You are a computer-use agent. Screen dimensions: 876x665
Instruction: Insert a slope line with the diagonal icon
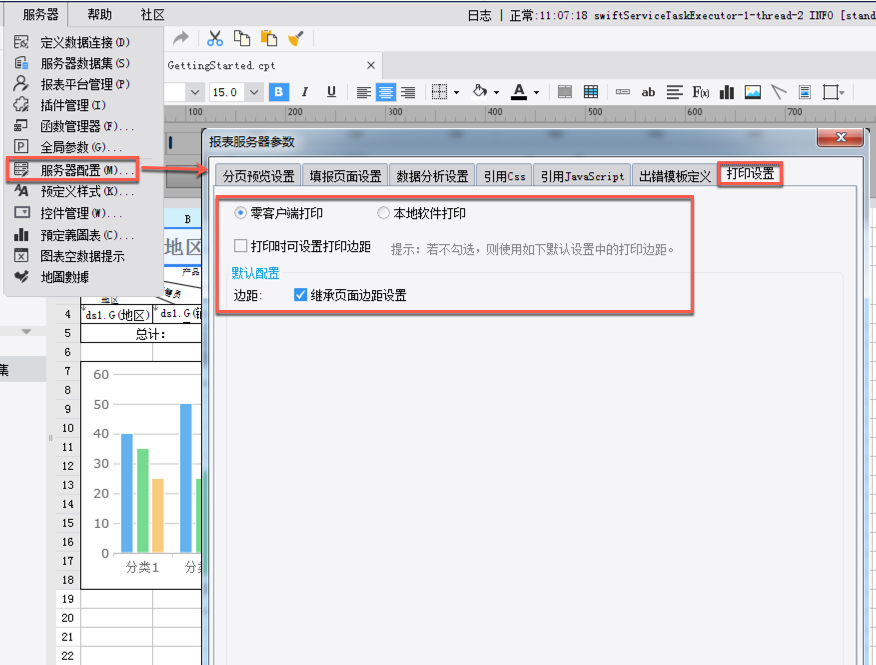click(778, 92)
